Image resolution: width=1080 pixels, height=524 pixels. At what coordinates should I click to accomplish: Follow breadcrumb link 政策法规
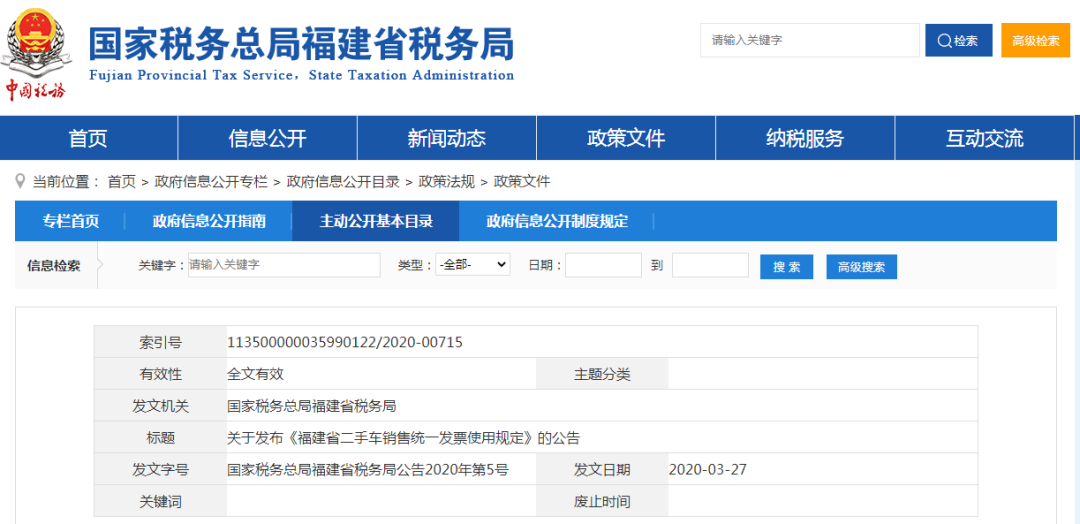click(x=446, y=182)
